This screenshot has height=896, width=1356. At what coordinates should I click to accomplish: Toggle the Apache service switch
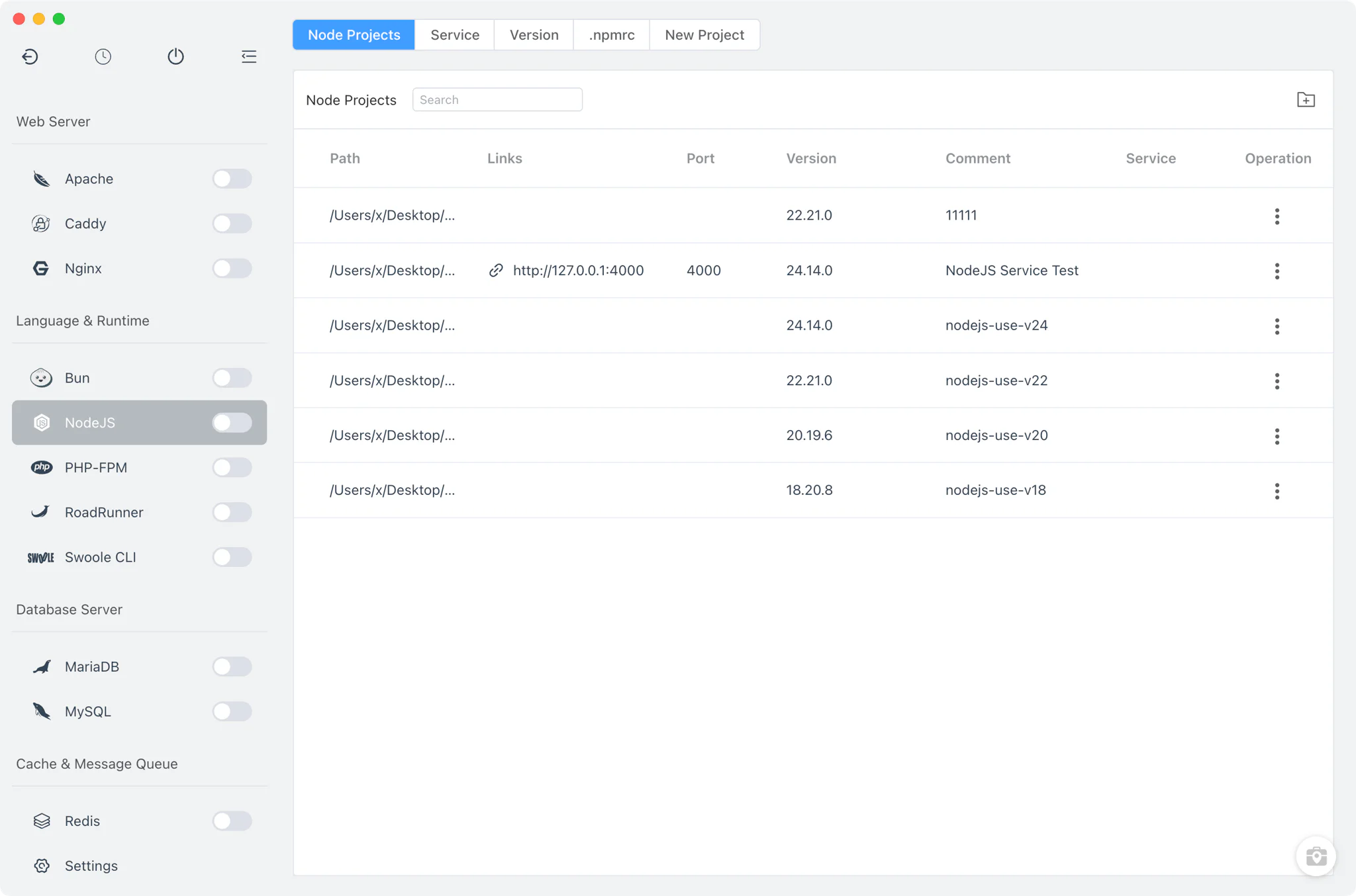click(232, 179)
